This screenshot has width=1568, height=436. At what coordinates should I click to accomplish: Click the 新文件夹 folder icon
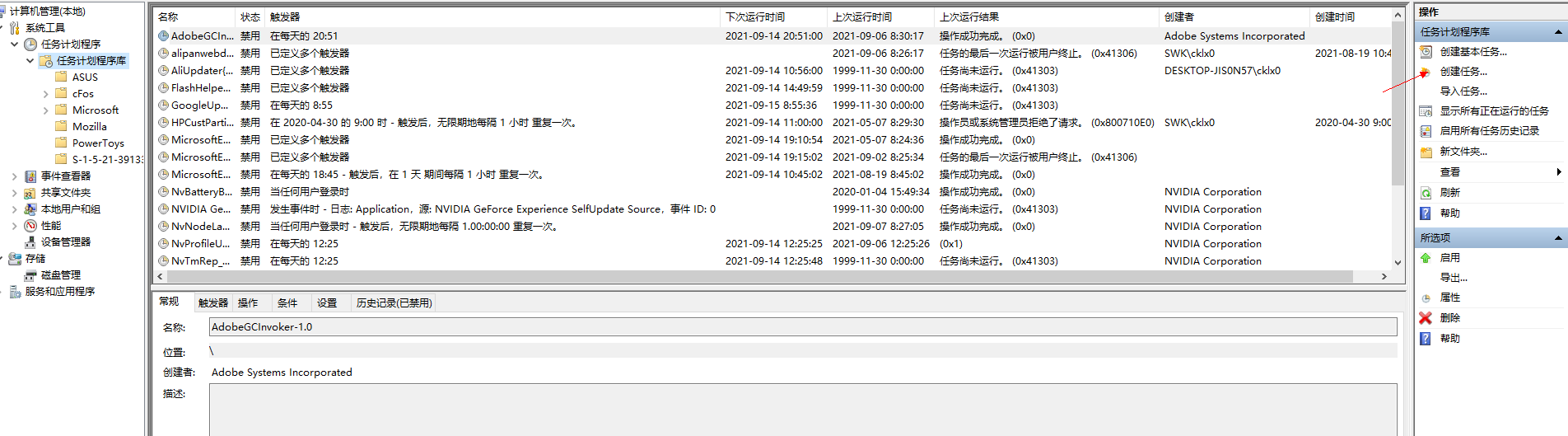[x=1426, y=152]
